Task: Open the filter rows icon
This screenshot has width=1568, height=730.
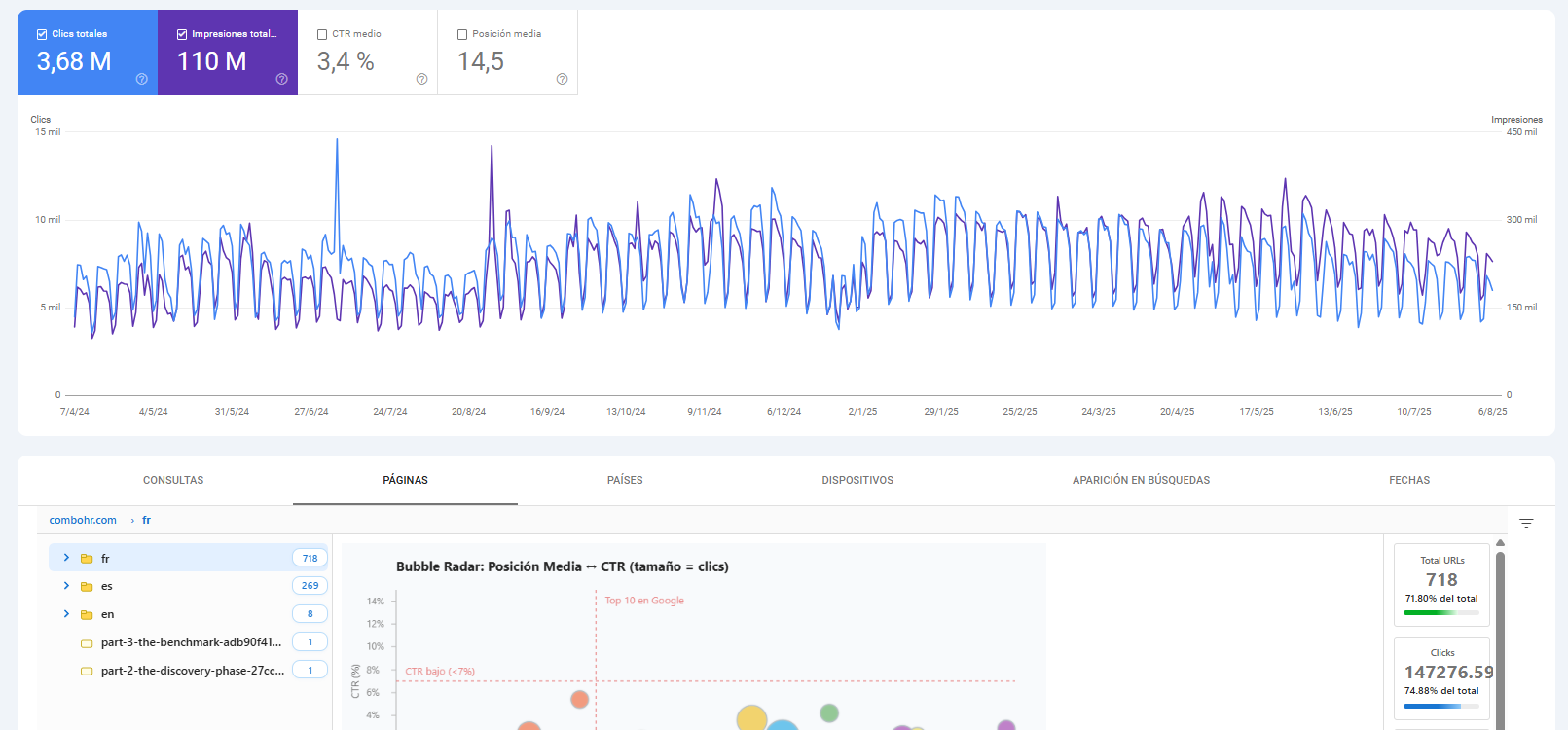Action: click(1526, 523)
